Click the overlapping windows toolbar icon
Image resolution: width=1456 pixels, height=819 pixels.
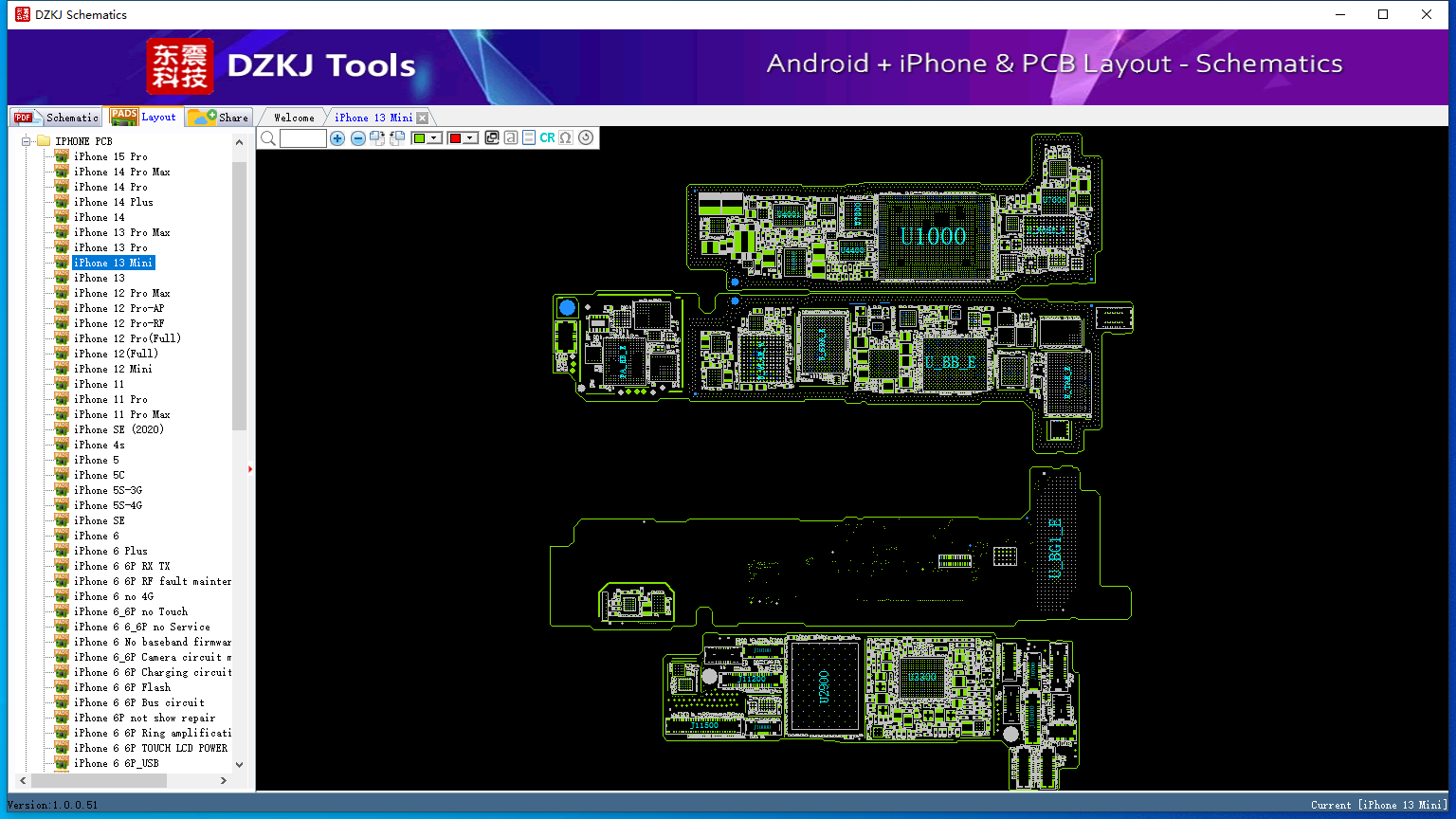click(492, 137)
